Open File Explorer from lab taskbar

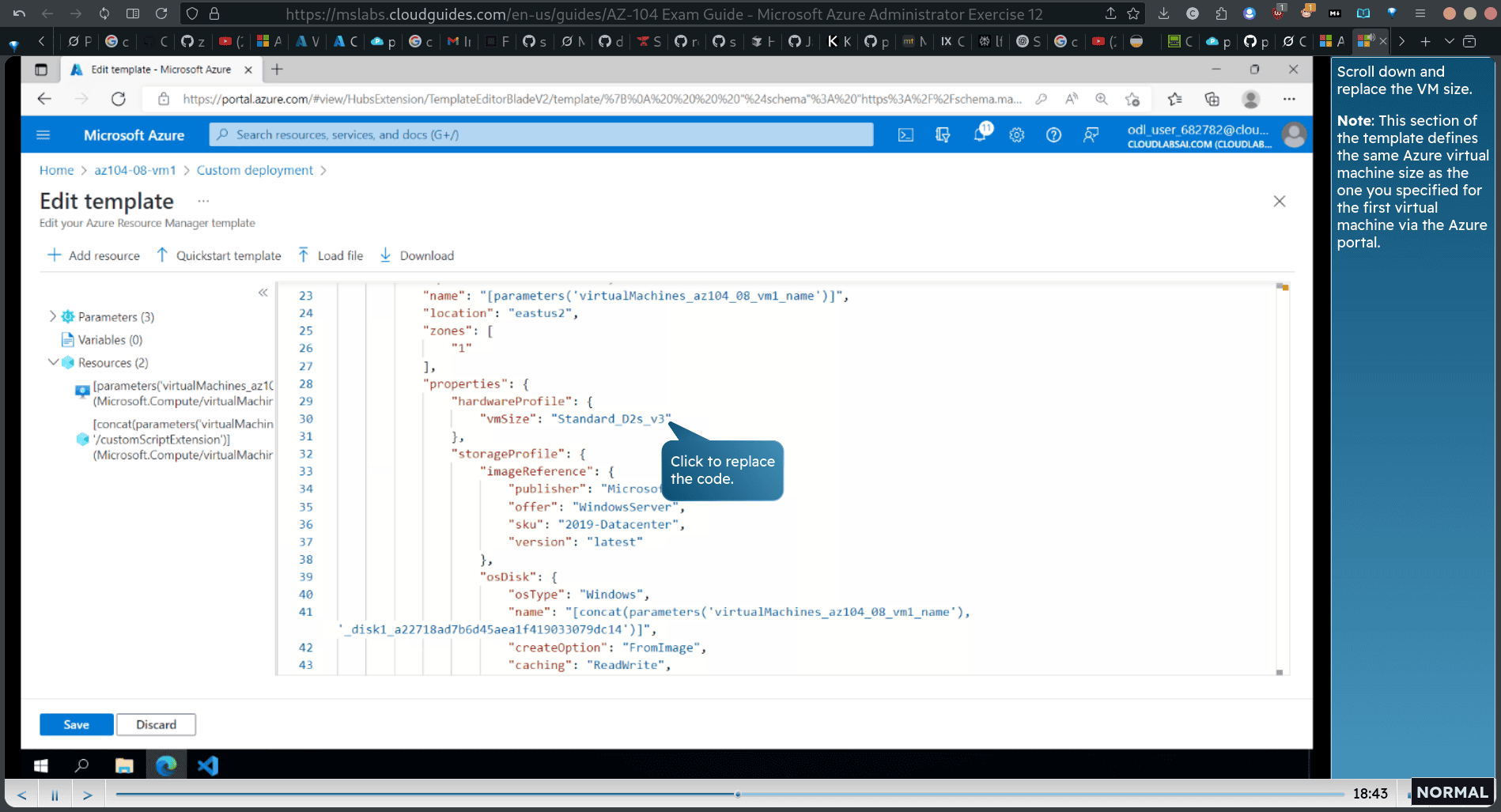[x=124, y=765]
